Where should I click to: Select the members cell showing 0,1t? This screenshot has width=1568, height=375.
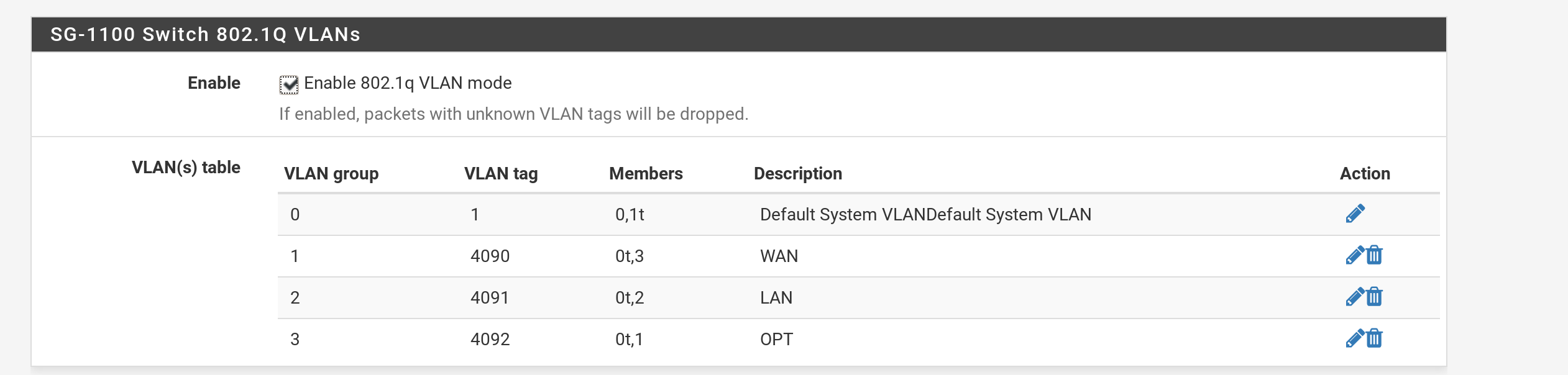(630, 215)
